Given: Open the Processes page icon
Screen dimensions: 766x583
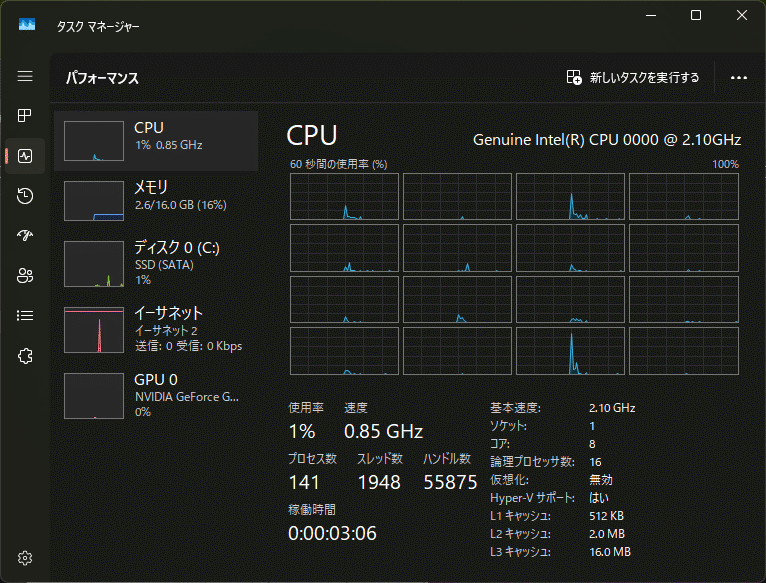Looking at the screenshot, I should 25,116.
